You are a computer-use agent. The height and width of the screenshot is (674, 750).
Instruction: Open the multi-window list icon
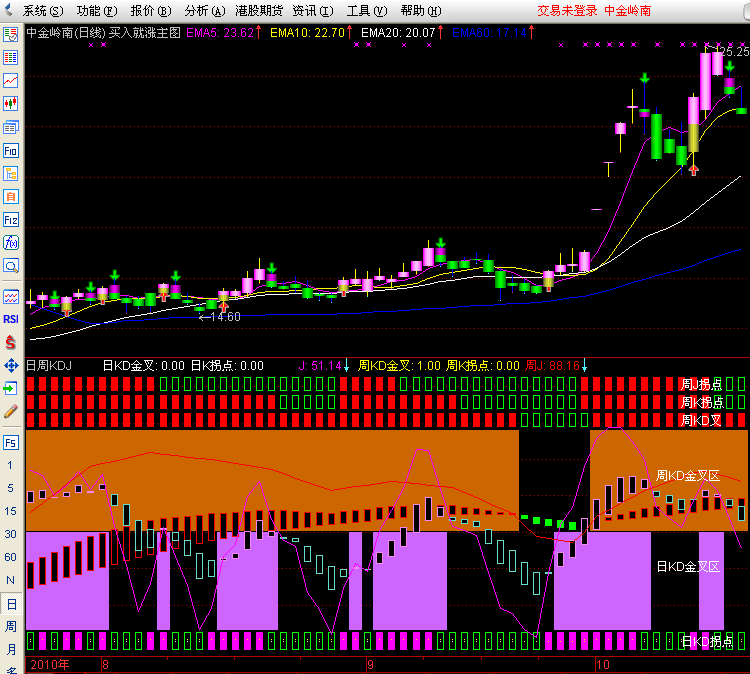click(x=11, y=127)
